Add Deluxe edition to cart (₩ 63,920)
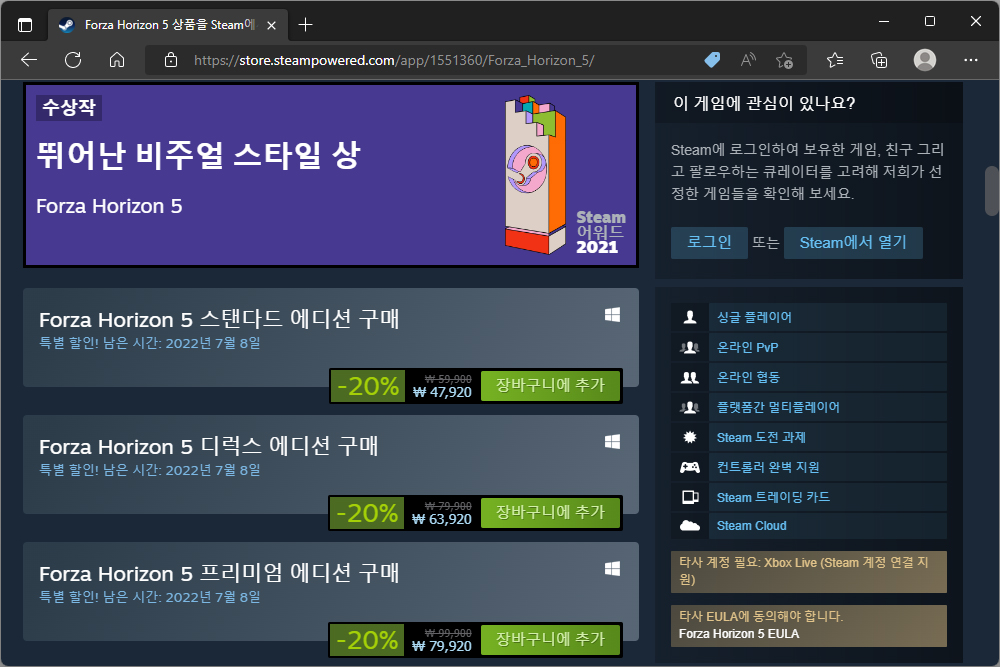Image resolution: width=1000 pixels, height=667 pixels. (550, 512)
